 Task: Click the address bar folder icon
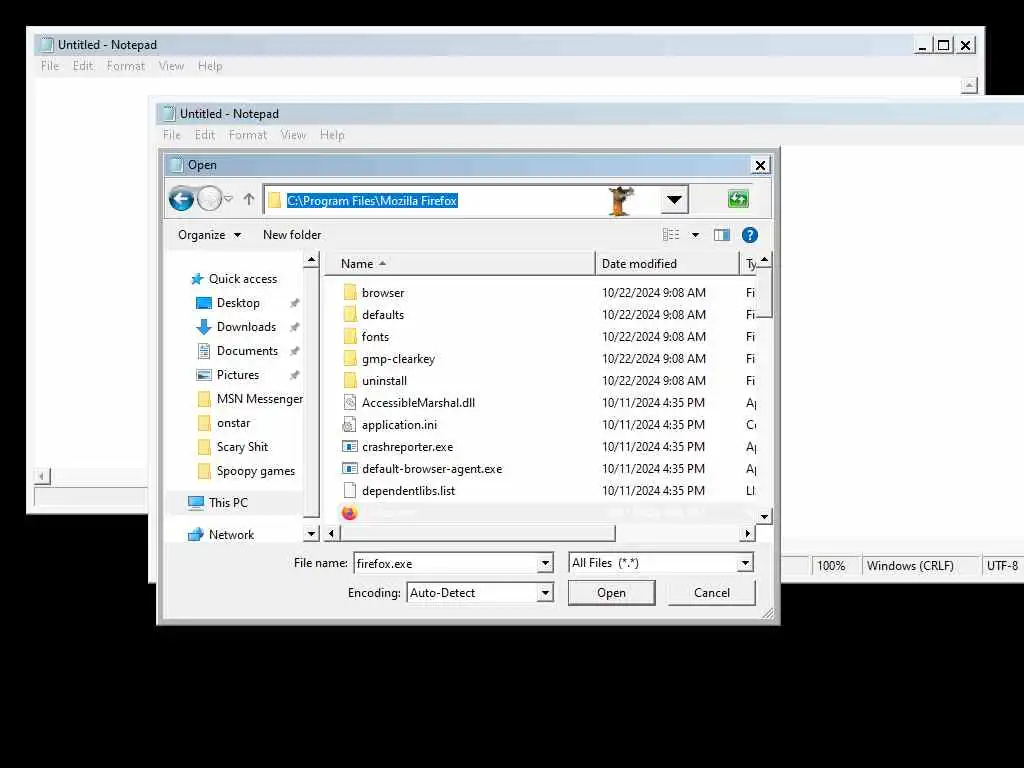pyautogui.click(x=275, y=200)
